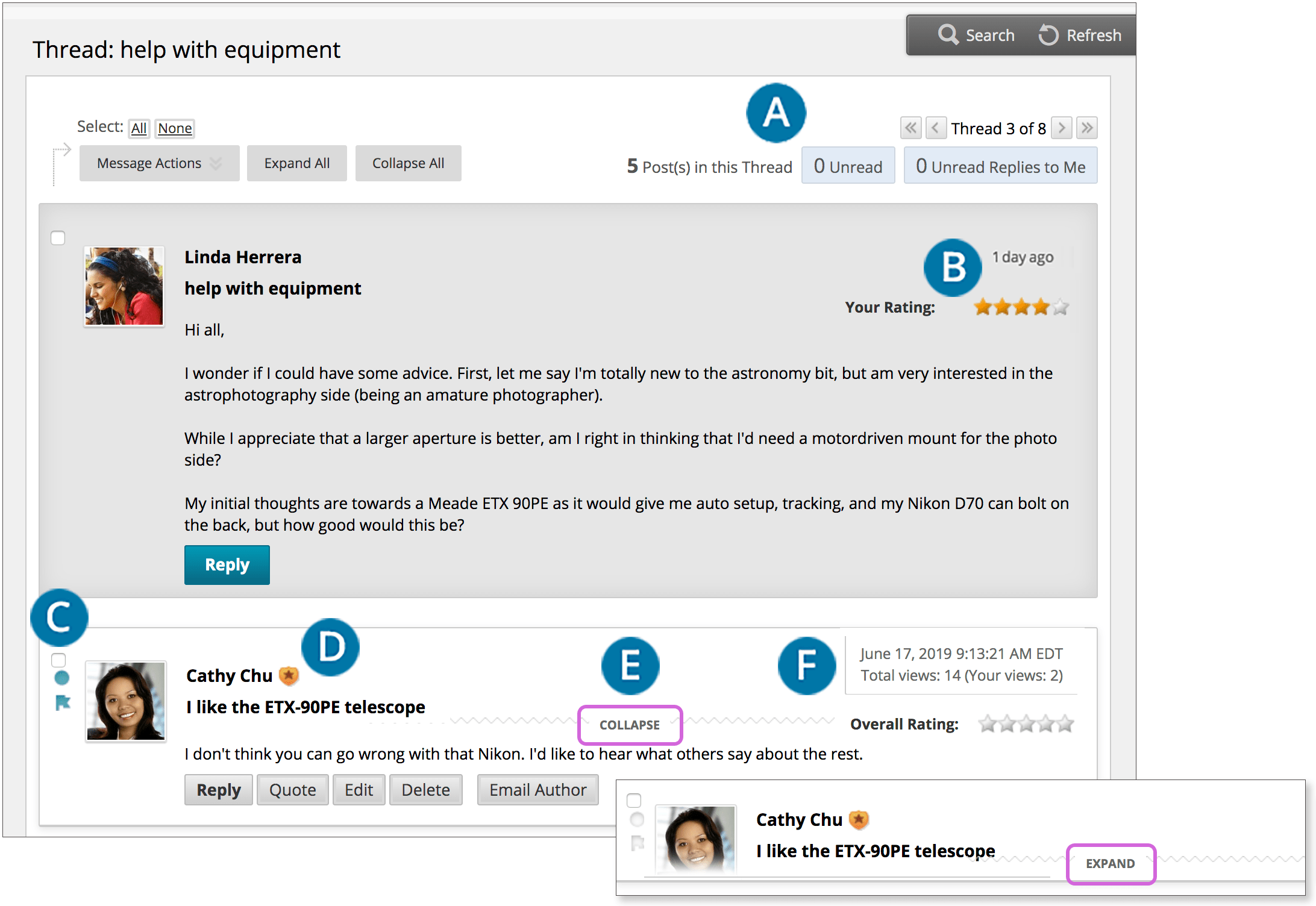Go to the previous thread with the back arrow
This screenshot has height=906, width=1316.
click(x=936, y=128)
